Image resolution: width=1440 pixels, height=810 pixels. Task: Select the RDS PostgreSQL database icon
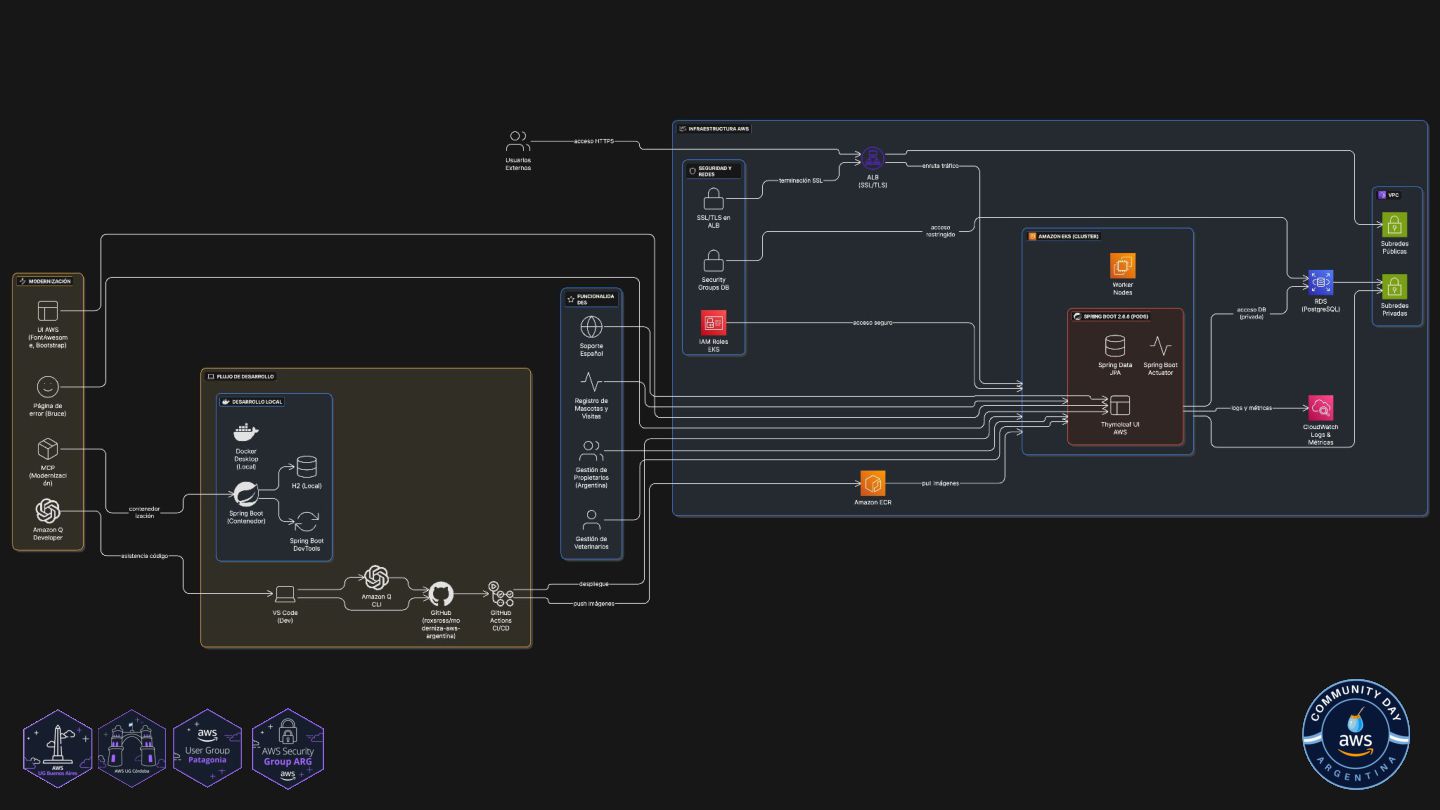pyautogui.click(x=1320, y=283)
